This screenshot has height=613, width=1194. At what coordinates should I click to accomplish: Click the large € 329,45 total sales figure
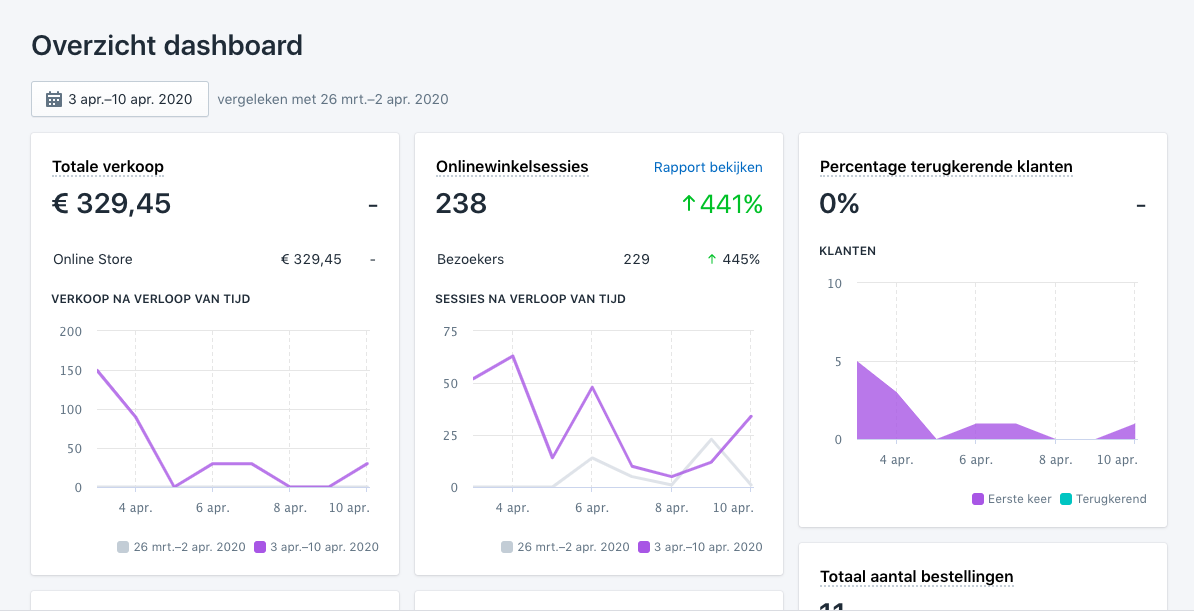pos(111,204)
